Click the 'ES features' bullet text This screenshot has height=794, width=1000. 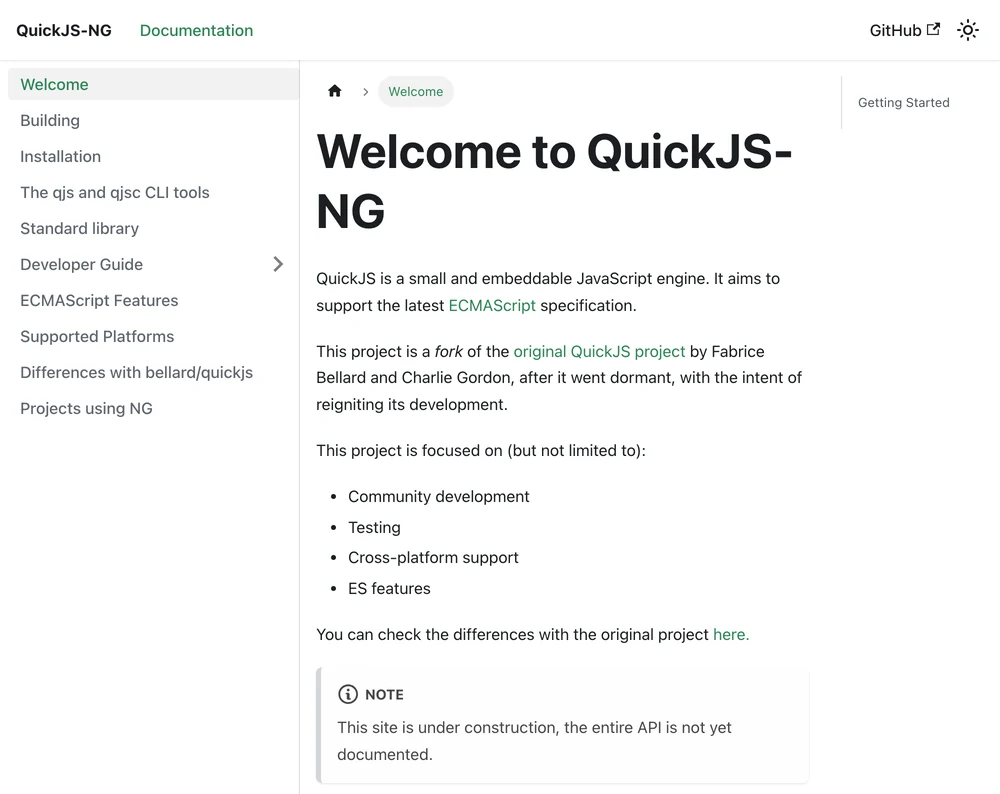pos(389,588)
